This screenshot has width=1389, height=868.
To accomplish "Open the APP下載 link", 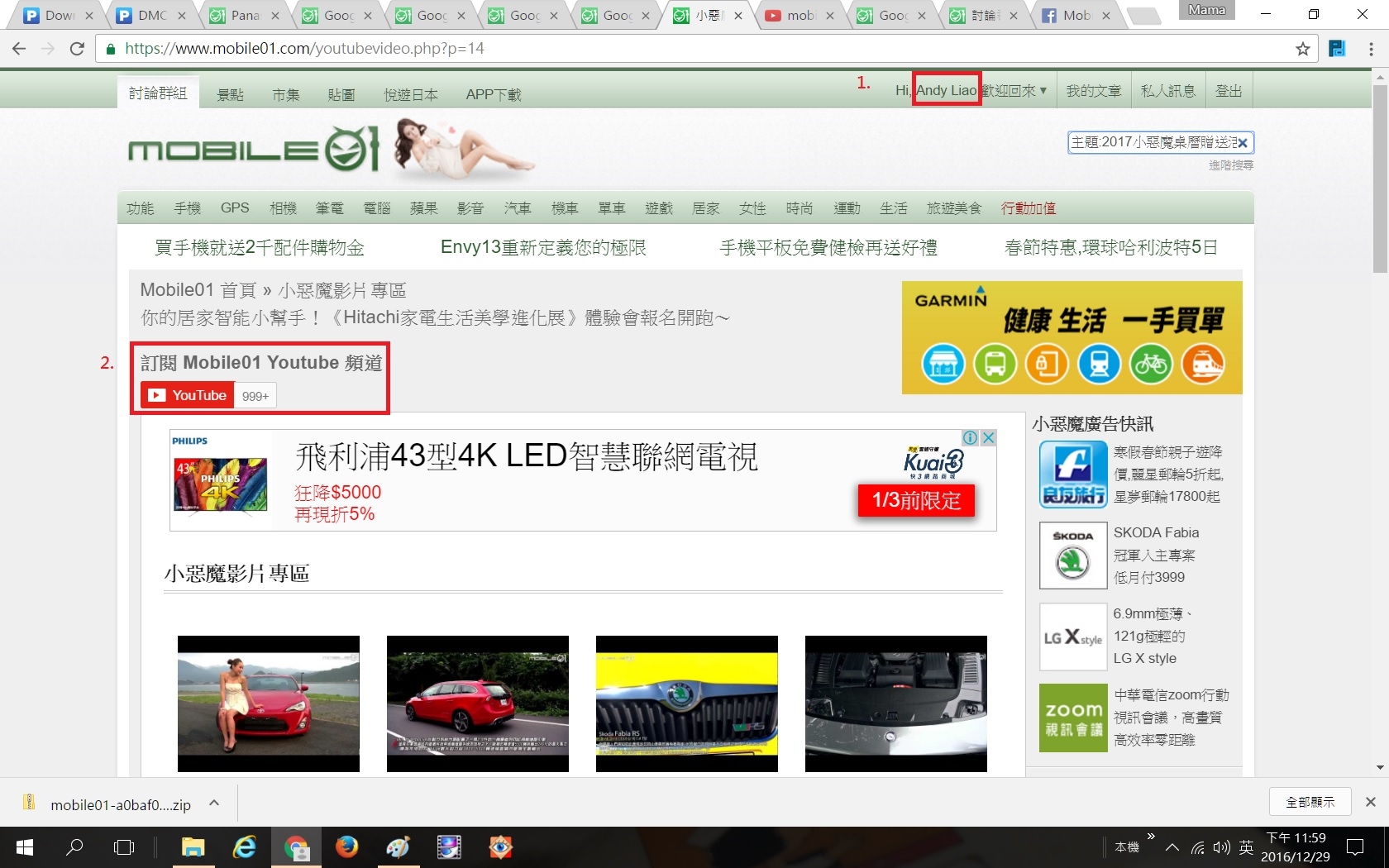I will pos(494,95).
